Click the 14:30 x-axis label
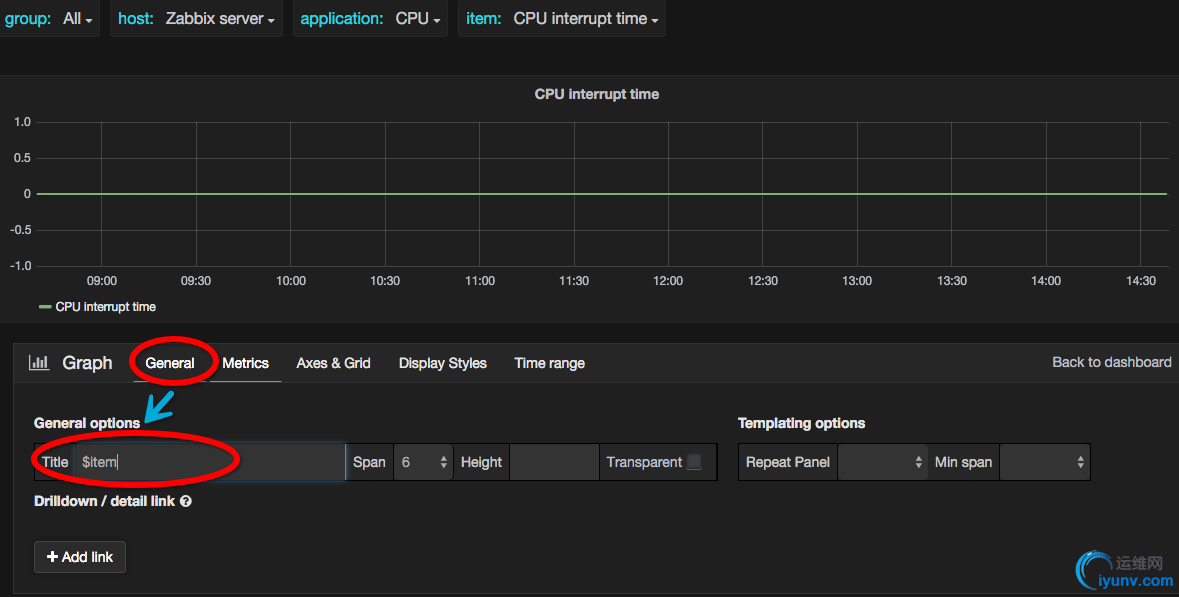This screenshot has width=1179, height=597. coord(1141,280)
